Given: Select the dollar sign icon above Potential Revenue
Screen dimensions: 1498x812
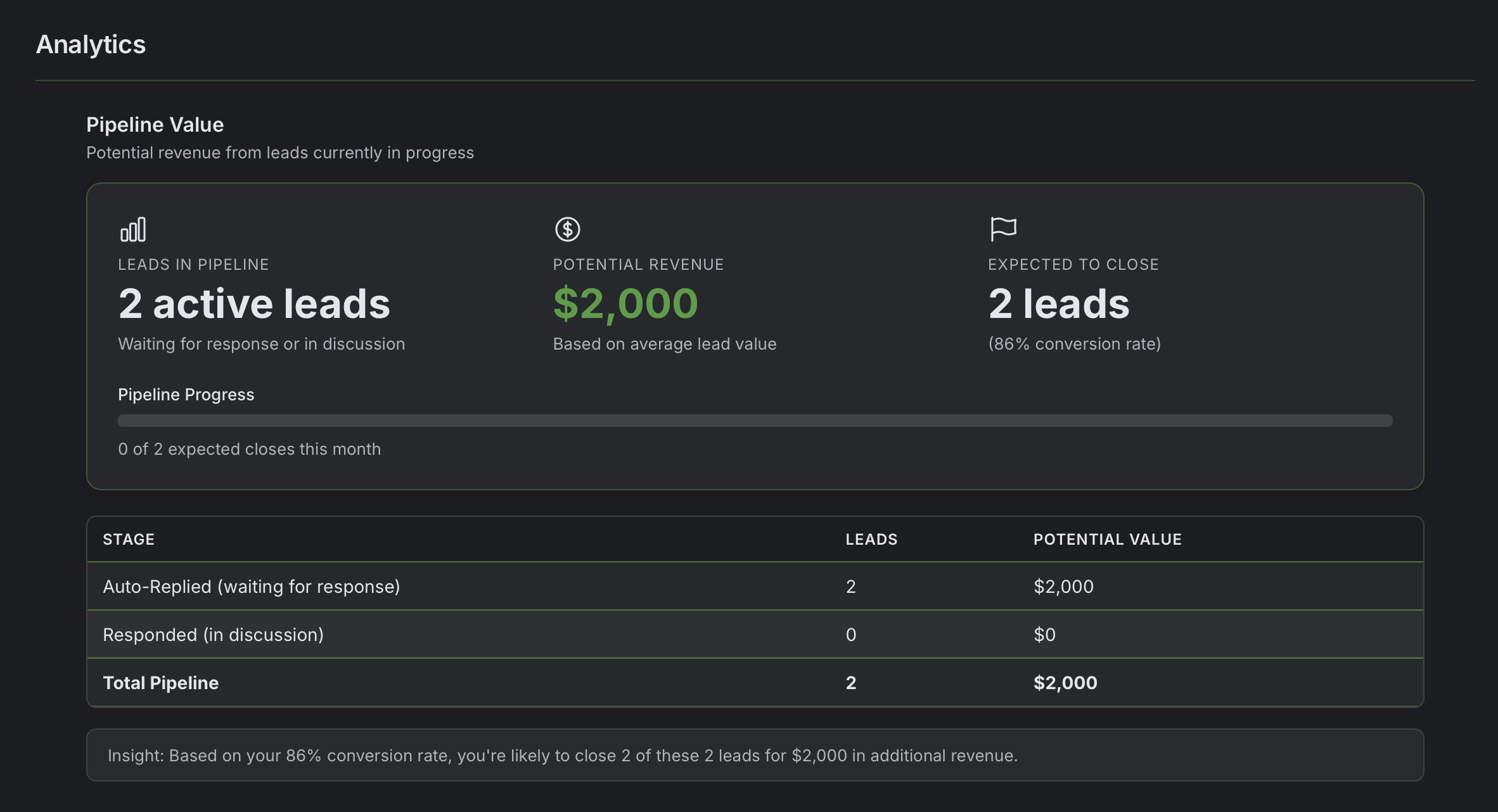Looking at the screenshot, I should [567, 229].
